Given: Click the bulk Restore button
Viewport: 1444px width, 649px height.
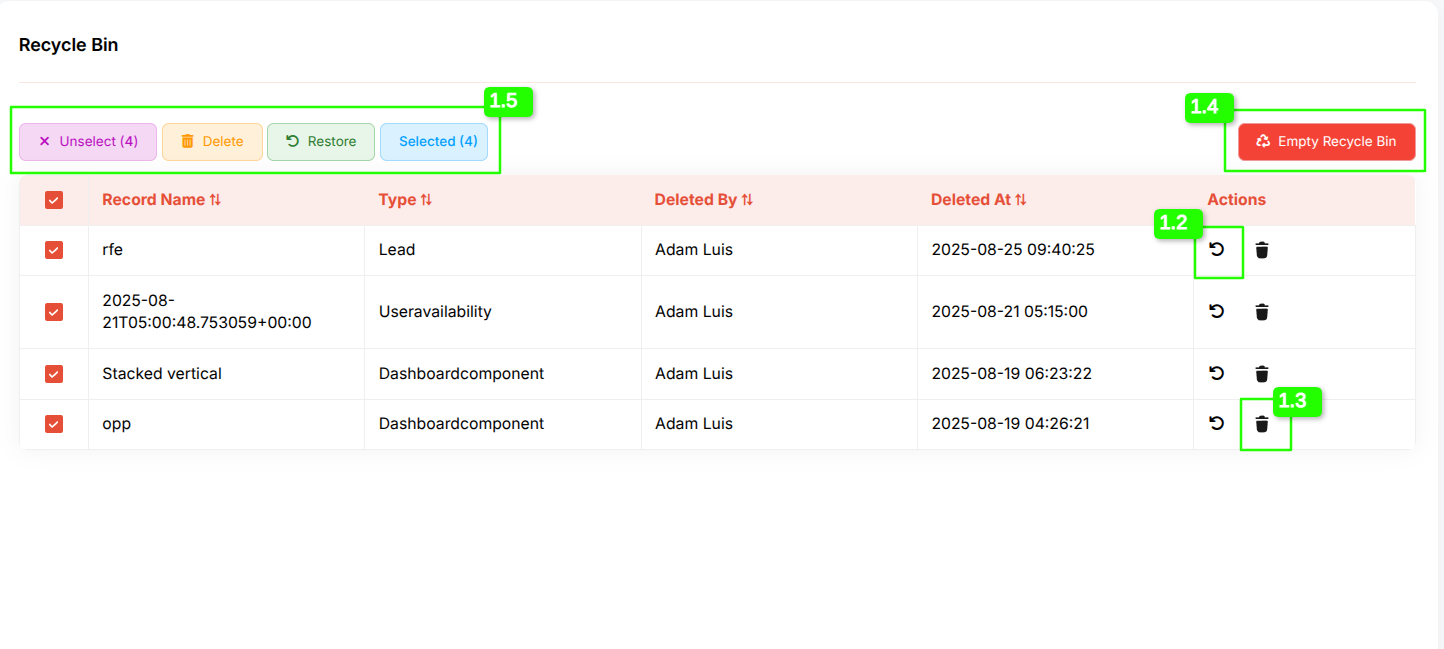Looking at the screenshot, I should tap(321, 142).
